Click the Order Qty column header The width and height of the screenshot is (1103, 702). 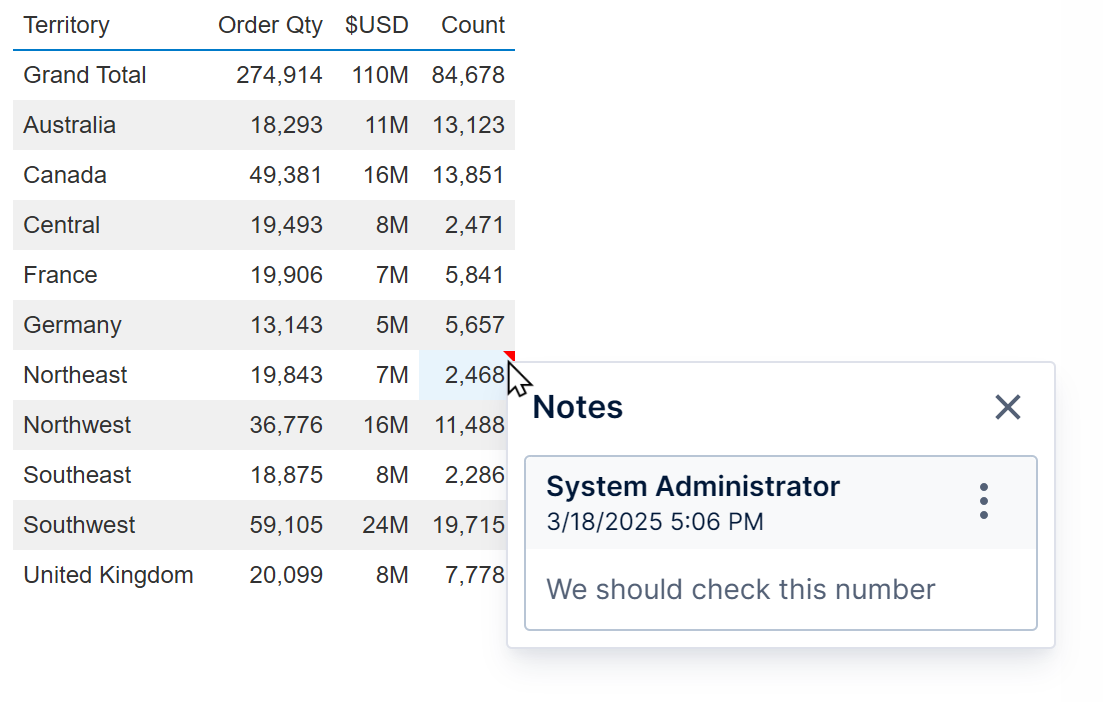[x=270, y=25]
